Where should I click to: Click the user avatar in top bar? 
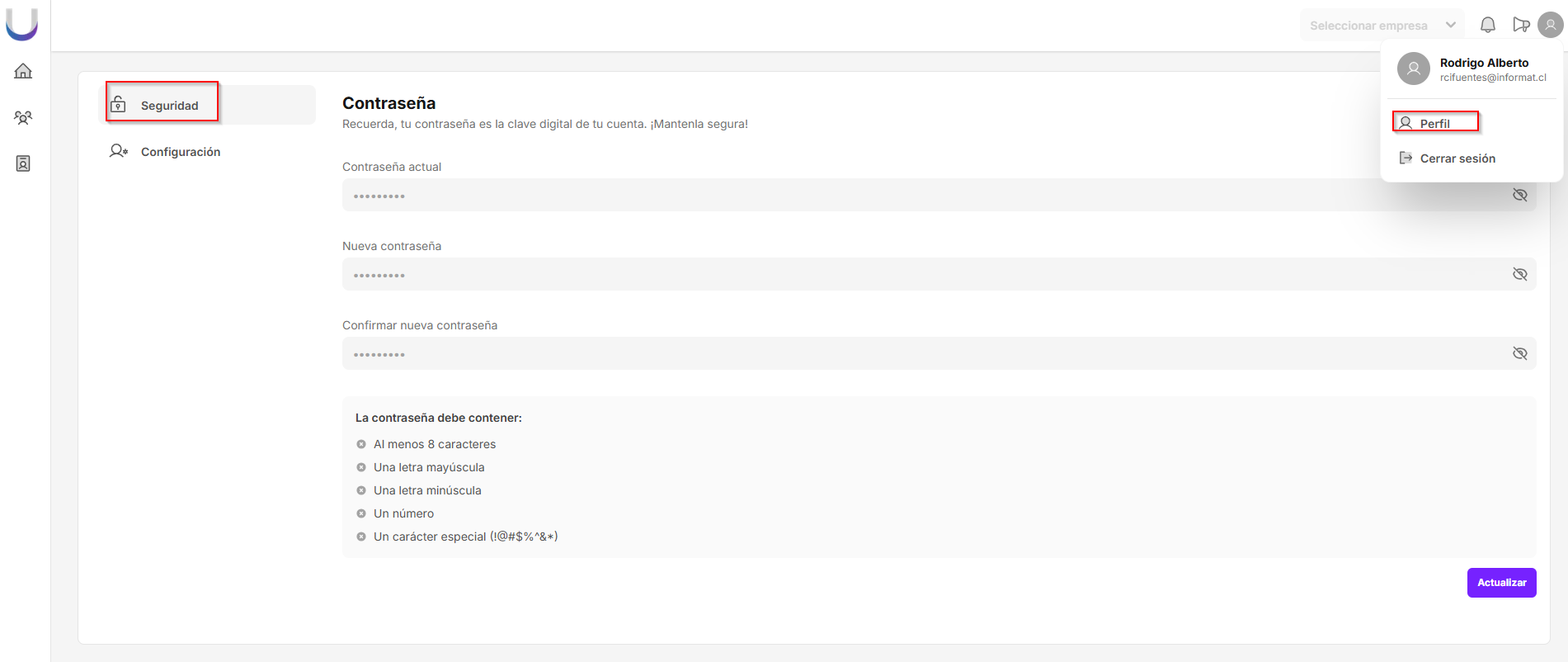(x=1550, y=25)
